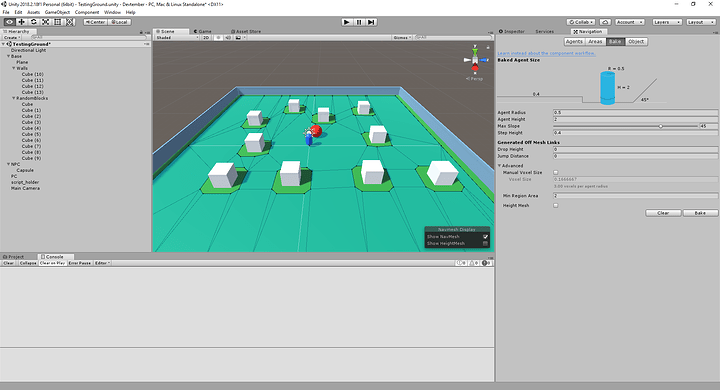
Task: Toggle handle rotation Local button
Action: click(x=120, y=22)
